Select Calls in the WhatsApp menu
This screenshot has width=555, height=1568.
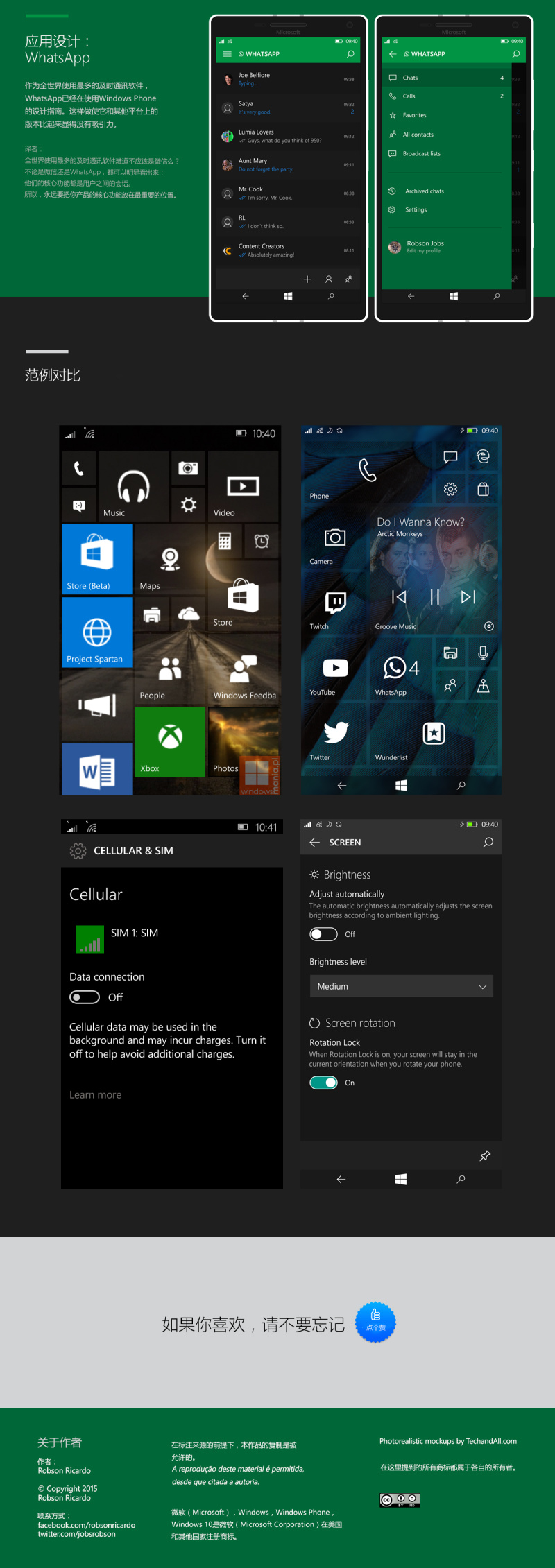point(446,96)
